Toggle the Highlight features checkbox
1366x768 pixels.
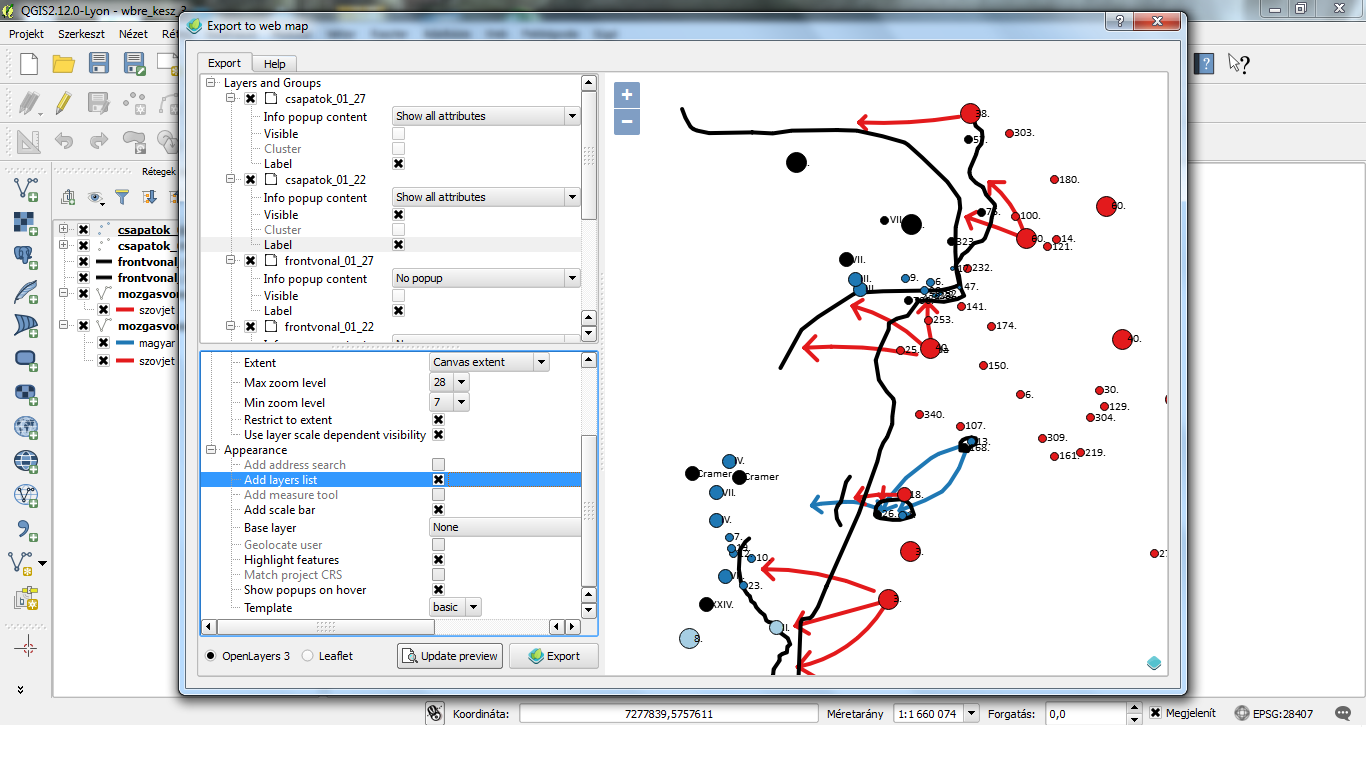click(438, 560)
